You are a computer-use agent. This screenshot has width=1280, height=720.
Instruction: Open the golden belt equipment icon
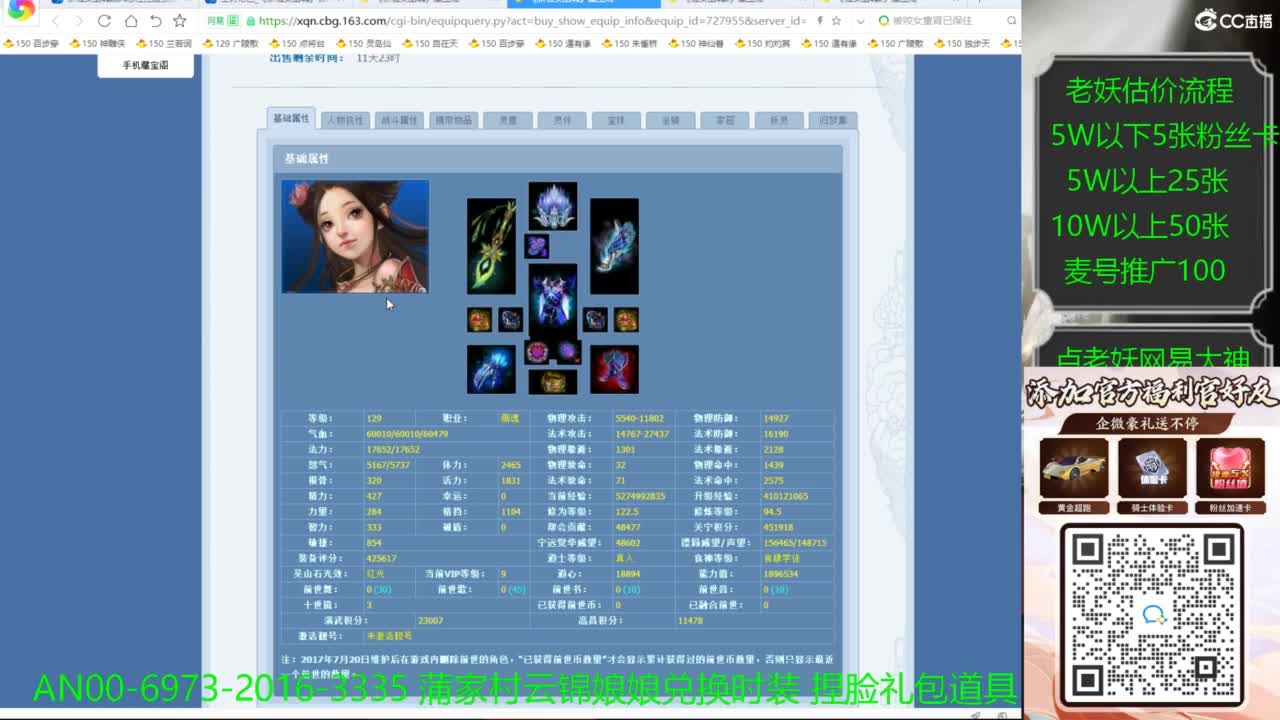[x=553, y=382]
